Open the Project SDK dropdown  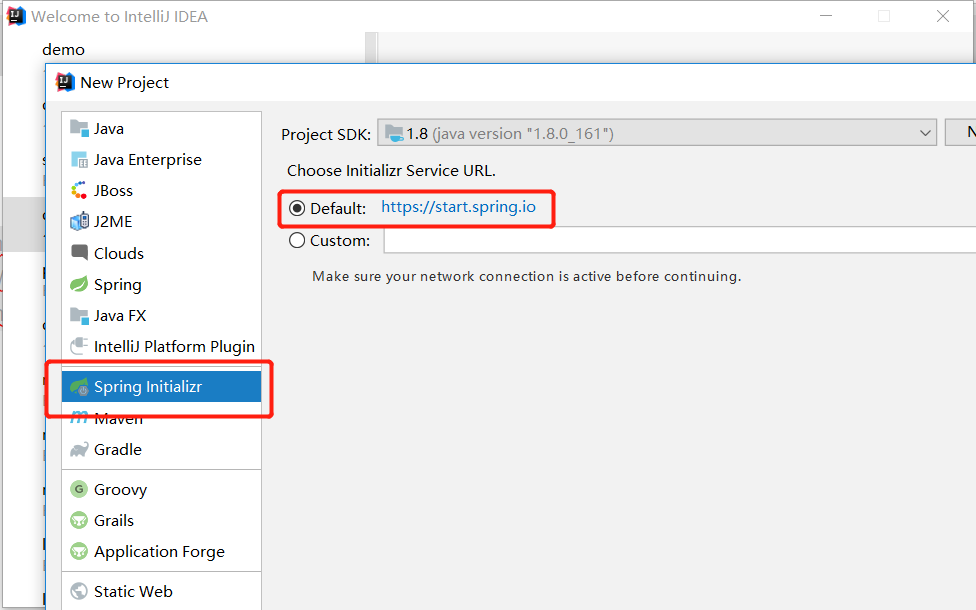click(x=657, y=133)
